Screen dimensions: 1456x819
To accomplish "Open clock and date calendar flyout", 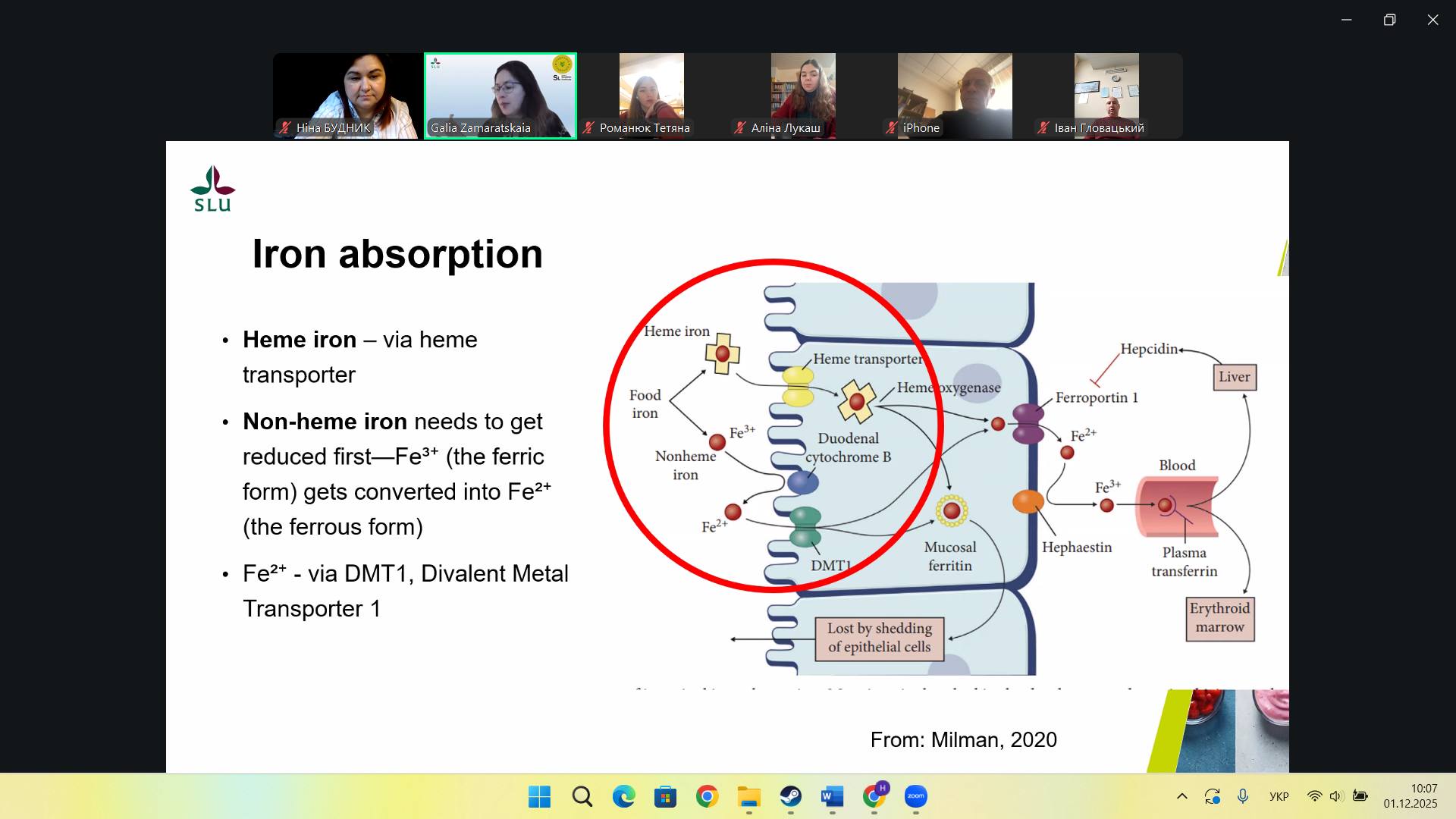I will click(1410, 796).
